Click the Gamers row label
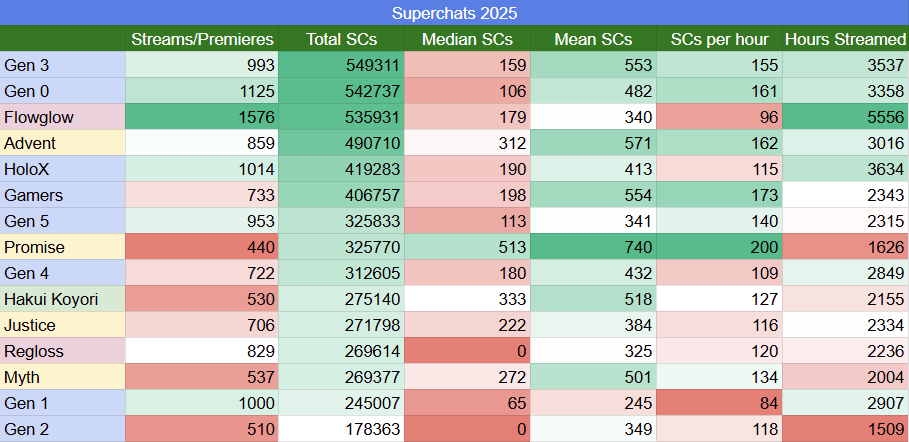Screen dimensions: 909x442 coord(63,195)
